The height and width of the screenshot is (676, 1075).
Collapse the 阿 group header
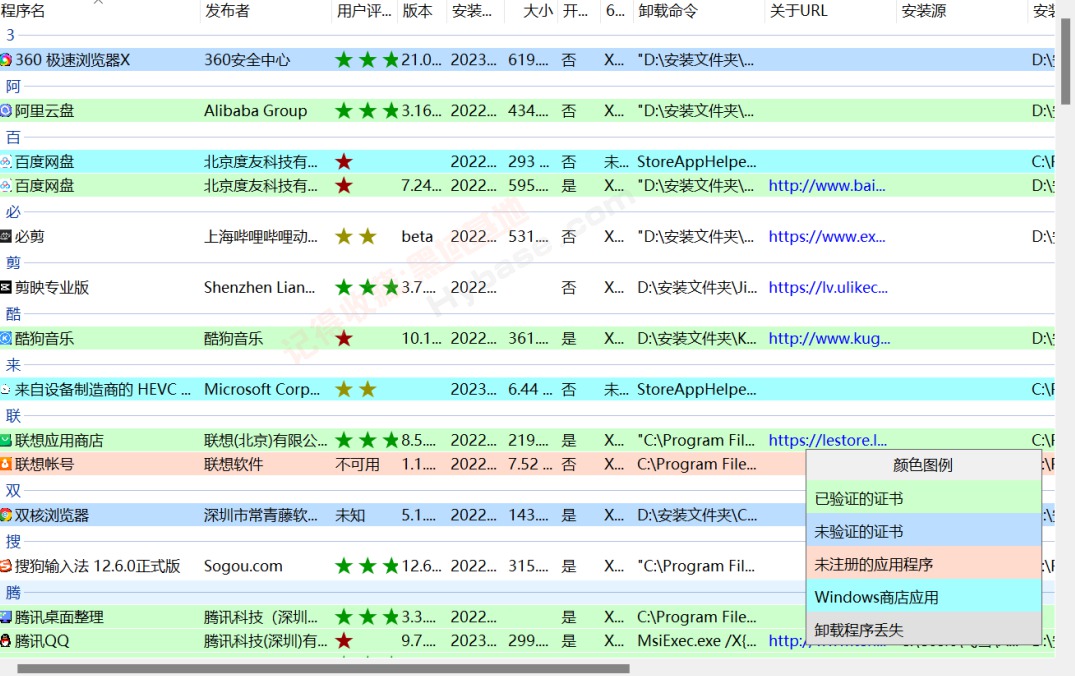[13, 86]
